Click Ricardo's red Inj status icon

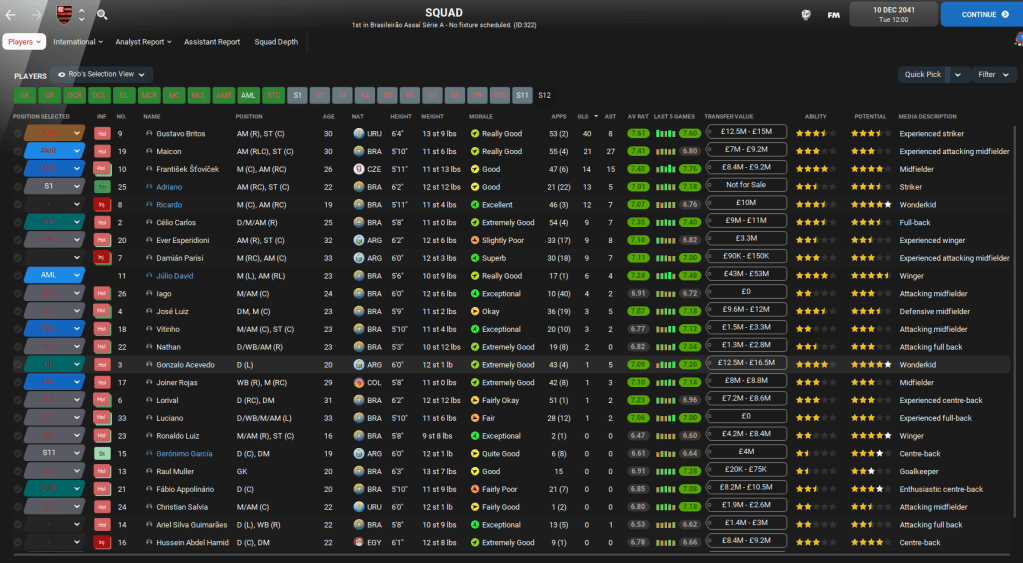click(101, 205)
